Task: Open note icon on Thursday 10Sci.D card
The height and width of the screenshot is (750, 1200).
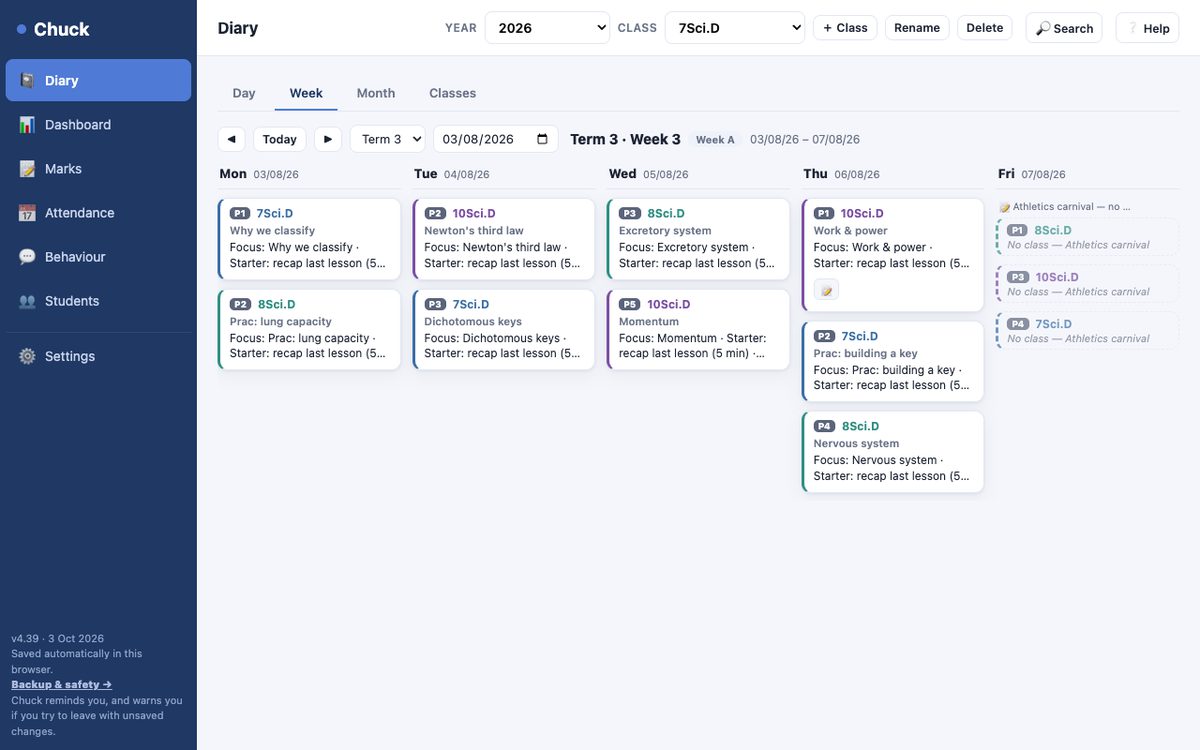Action: point(826,290)
